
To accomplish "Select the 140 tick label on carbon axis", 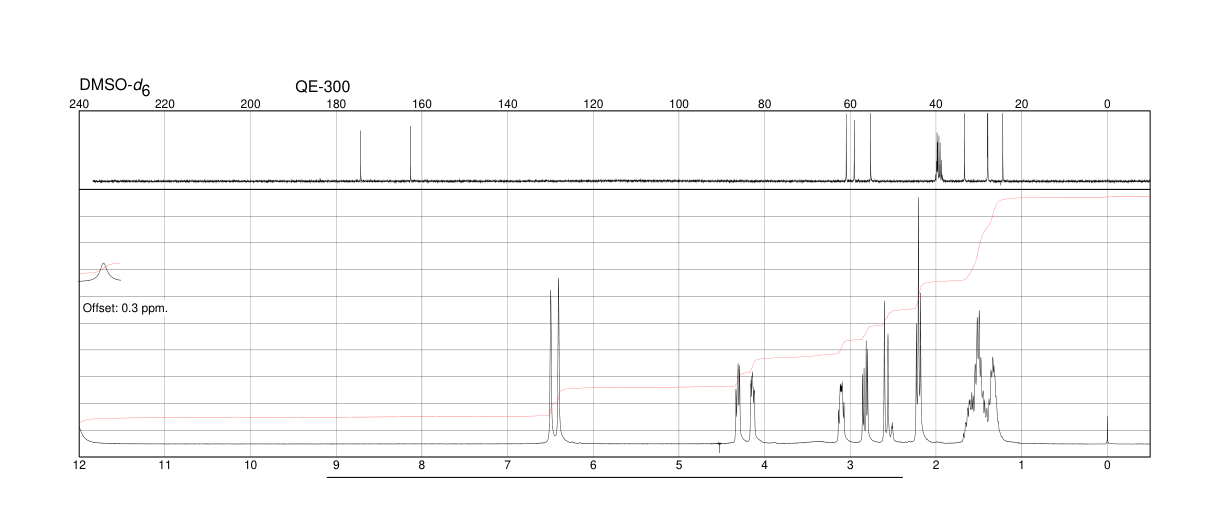I will click(x=507, y=103).
